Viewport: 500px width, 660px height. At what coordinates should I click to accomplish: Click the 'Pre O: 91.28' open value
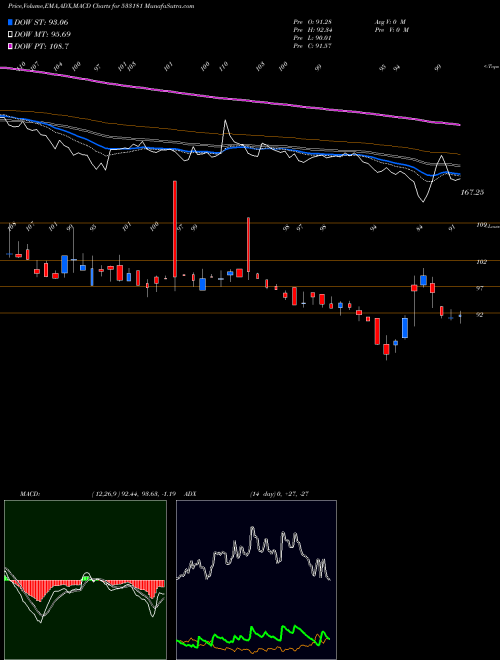click(313, 22)
